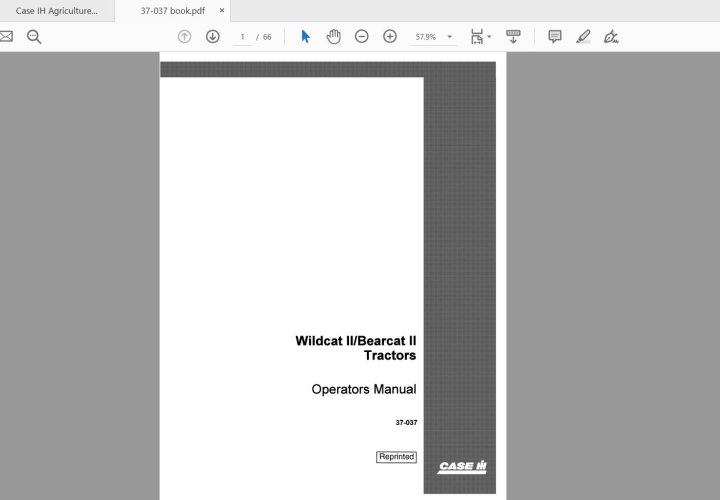The height and width of the screenshot is (500, 720).
Task: Click the 37-037 document number
Action: [x=406, y=422]
